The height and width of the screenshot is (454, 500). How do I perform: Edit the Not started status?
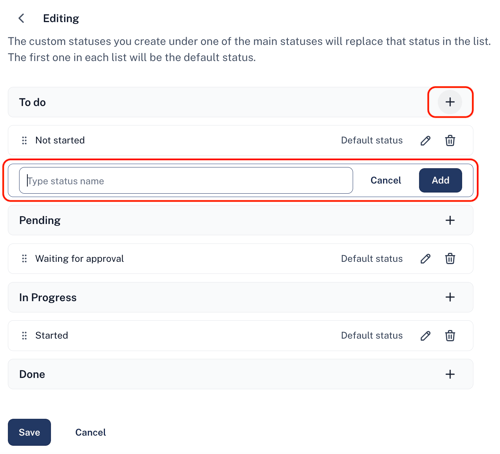click(x=425, y=141)
